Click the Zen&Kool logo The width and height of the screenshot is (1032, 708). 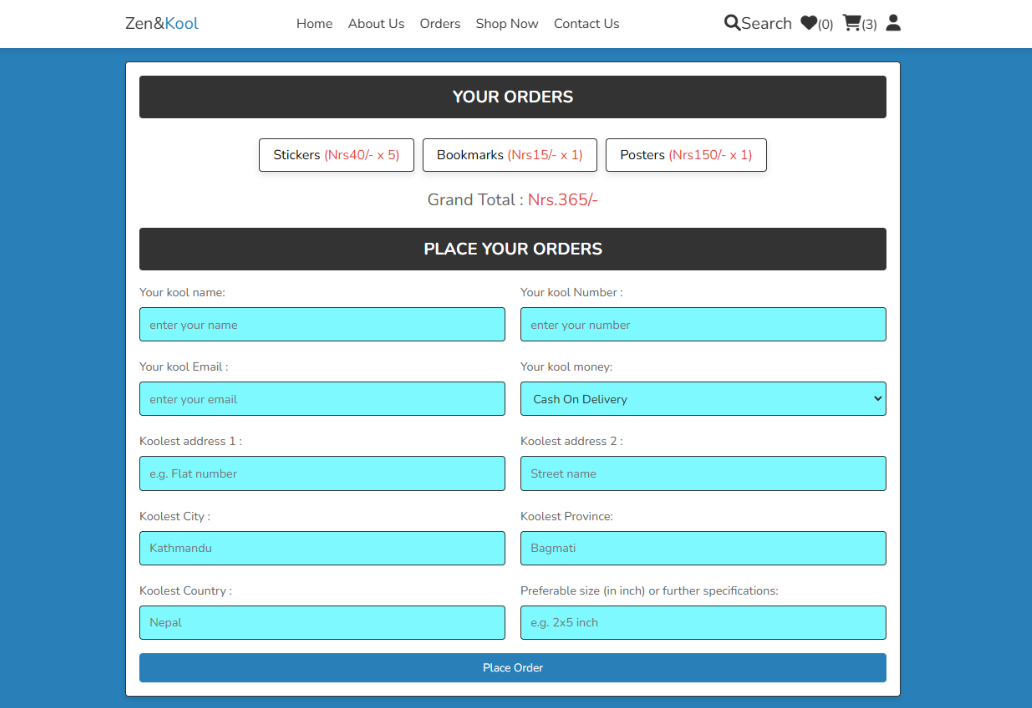pyautogui.click(x=162, y=24)
